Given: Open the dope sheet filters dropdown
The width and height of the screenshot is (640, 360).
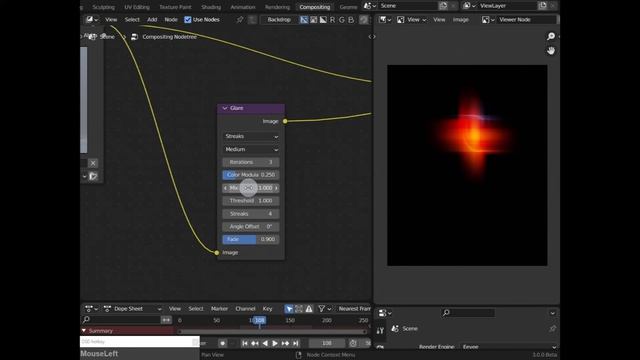Looking at the screenshot, I should (x=324, y=309).
